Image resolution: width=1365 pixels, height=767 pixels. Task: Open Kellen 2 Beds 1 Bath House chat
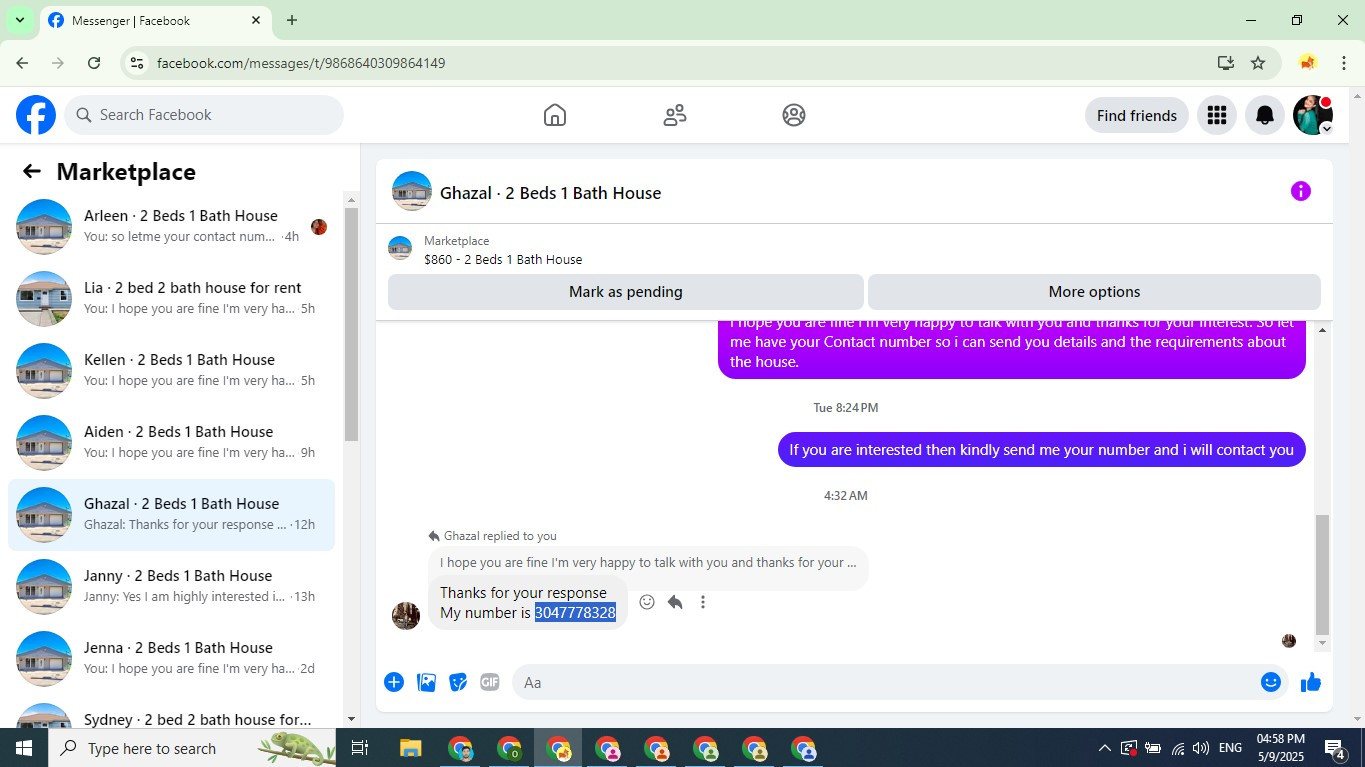[x=172, y=371]
